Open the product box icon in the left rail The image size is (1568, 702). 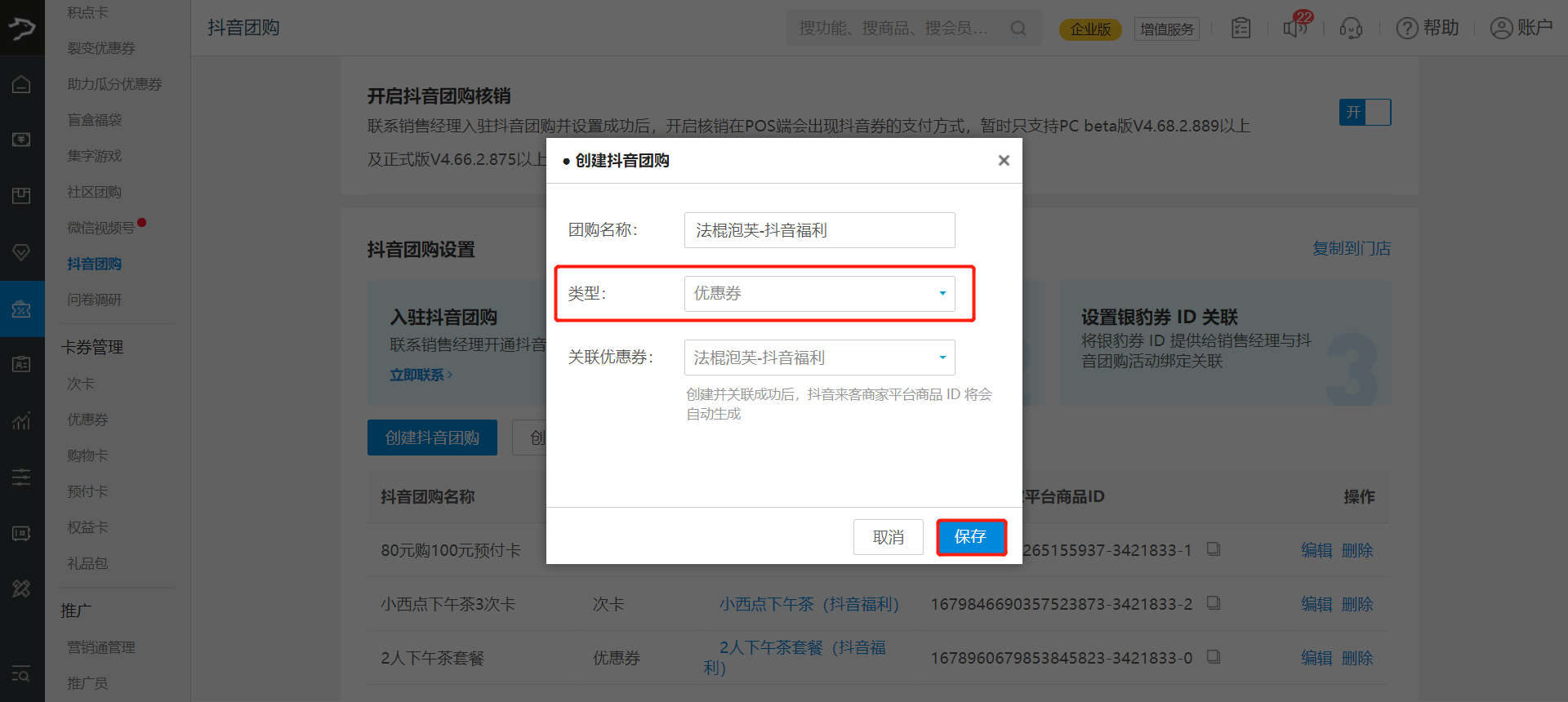[22, 195]
